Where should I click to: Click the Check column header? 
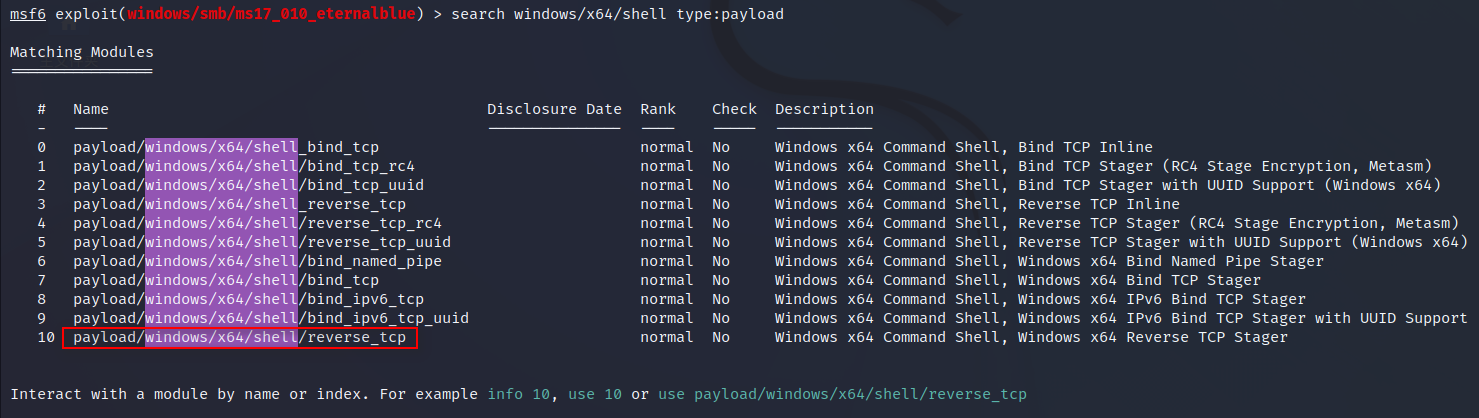coord(734,109)
